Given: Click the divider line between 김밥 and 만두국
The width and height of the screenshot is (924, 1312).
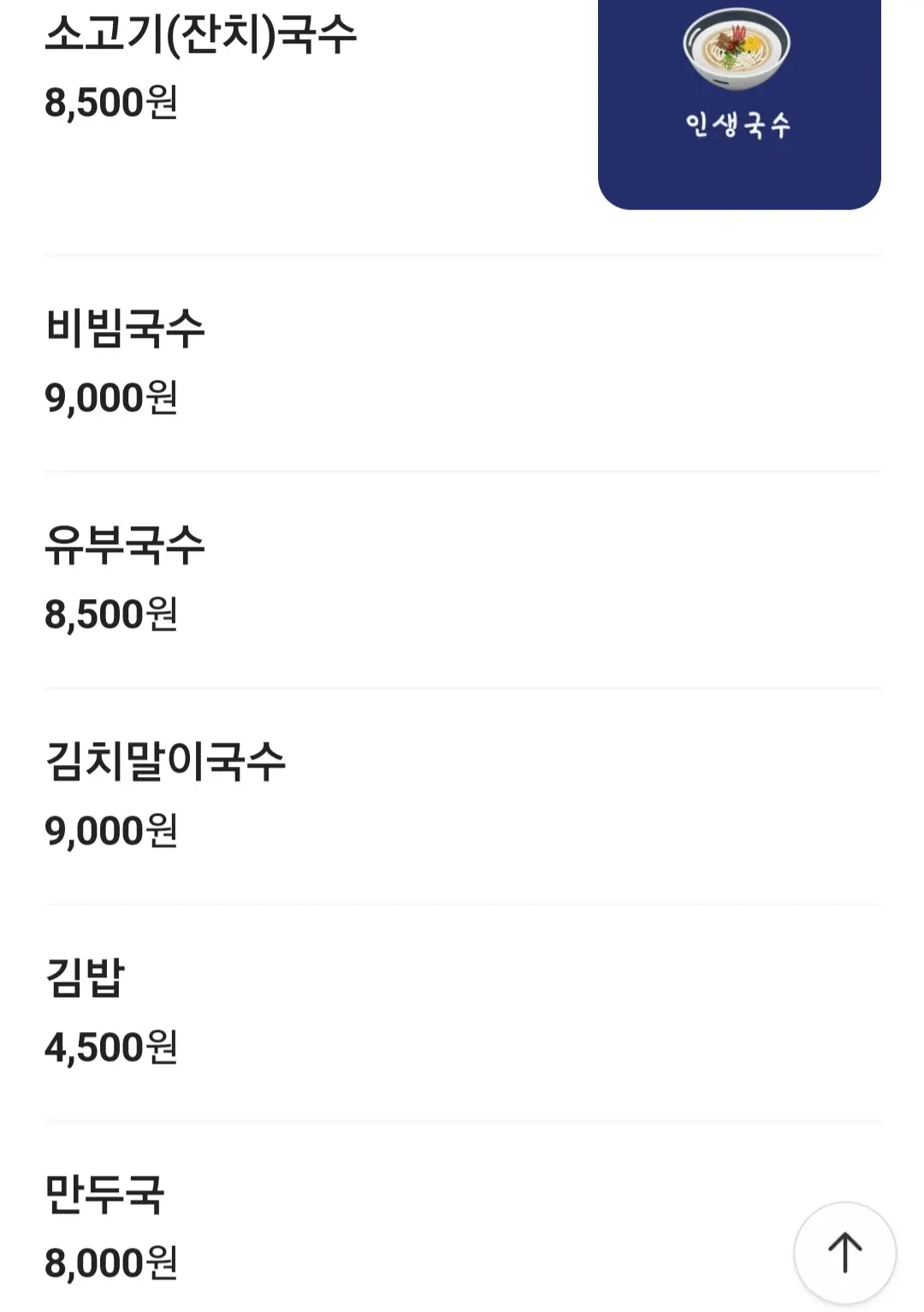Looking at the screenshot, I should 462,1121.
